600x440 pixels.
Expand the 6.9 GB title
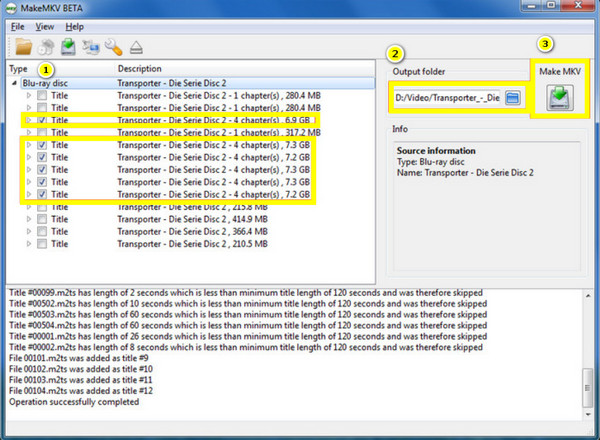(29, 120)
